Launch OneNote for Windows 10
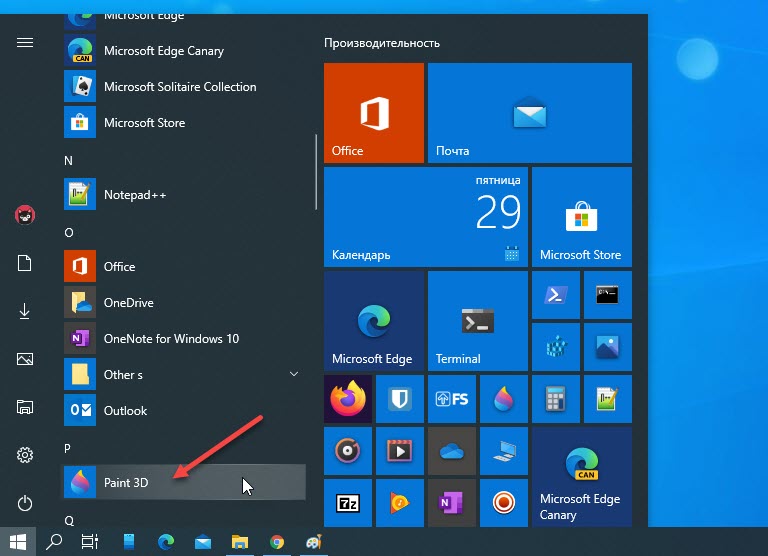Image resolution: width=768 pixels, height=556 pixels. (184, 338)
